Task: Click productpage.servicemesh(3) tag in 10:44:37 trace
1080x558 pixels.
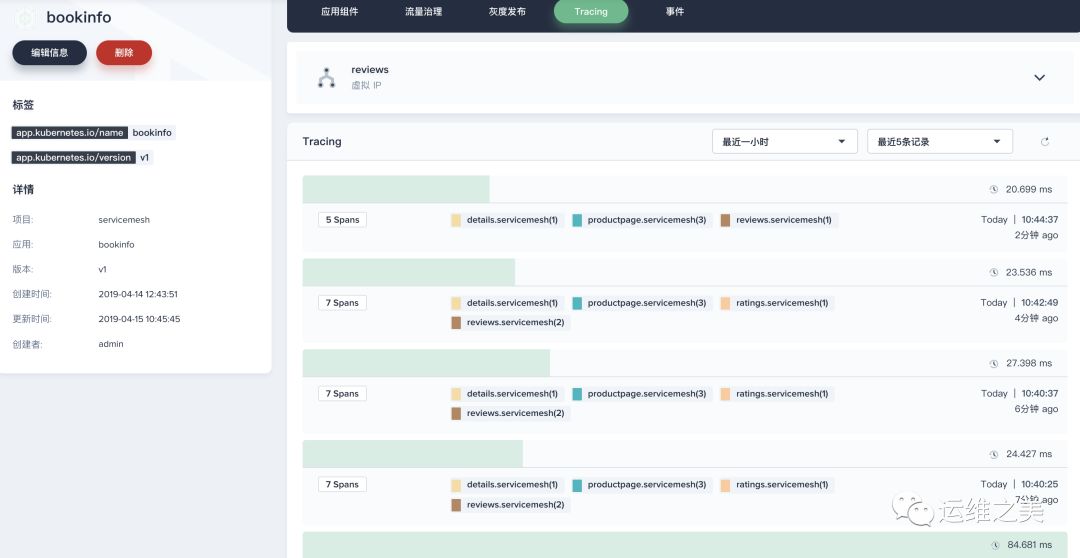Action: click(641, 220)
